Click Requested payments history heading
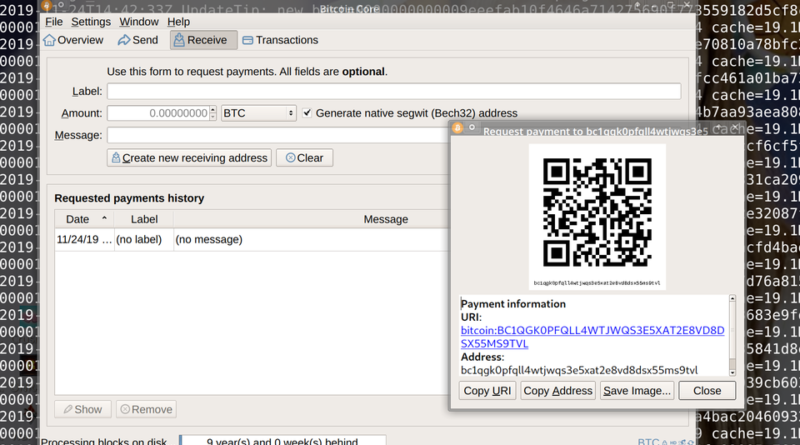 pyautogui.click(x=129, y=198)
